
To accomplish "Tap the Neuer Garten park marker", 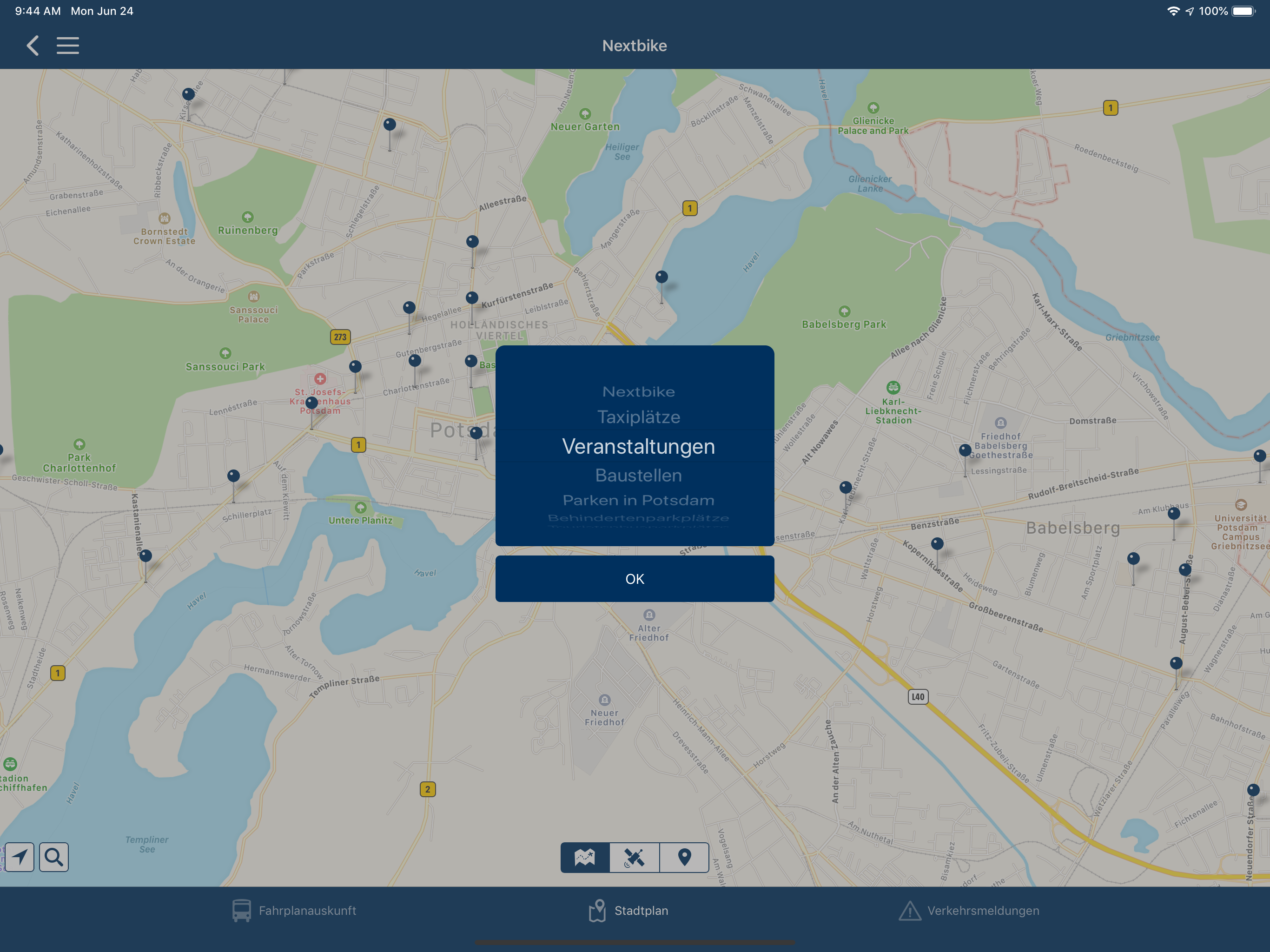I will (x=585, y=114).
